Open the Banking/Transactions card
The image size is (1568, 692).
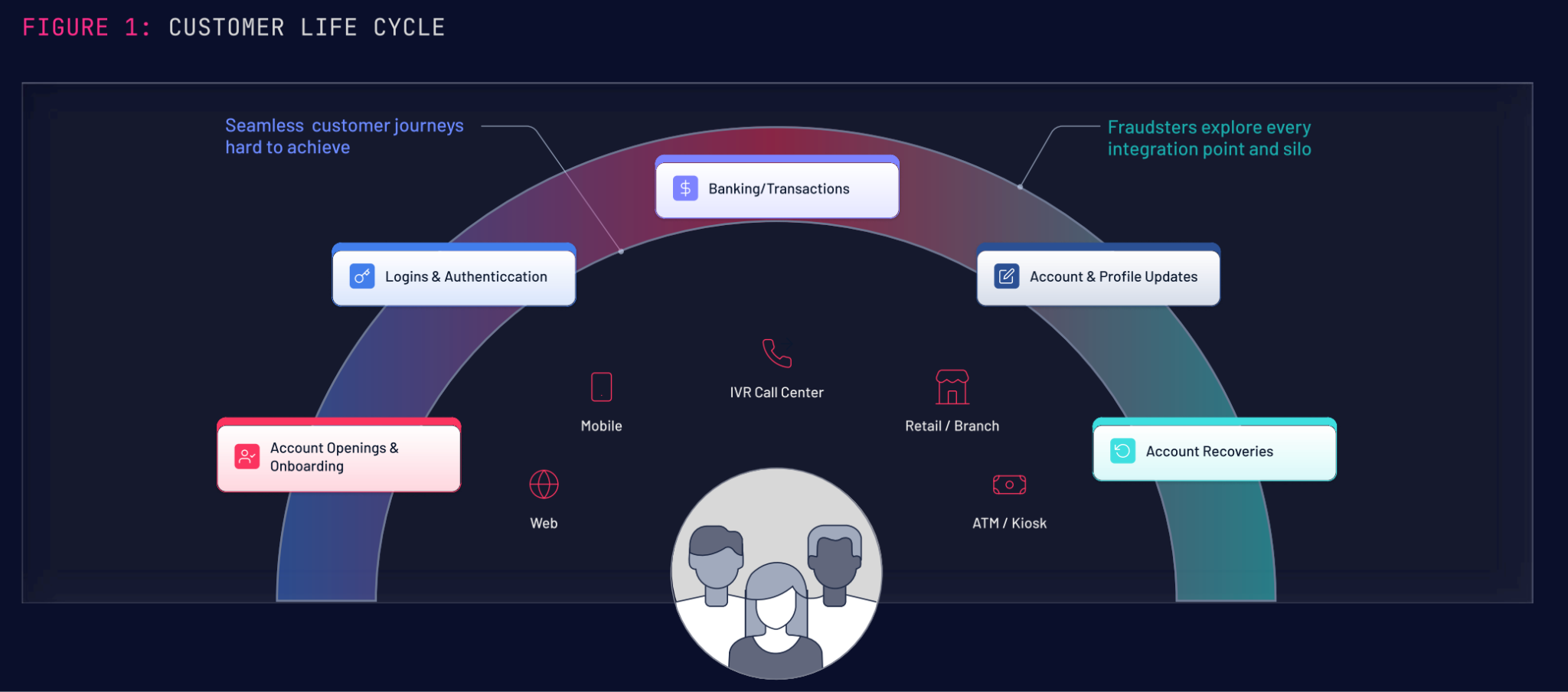pyautogui.click(x=777, y=187)
